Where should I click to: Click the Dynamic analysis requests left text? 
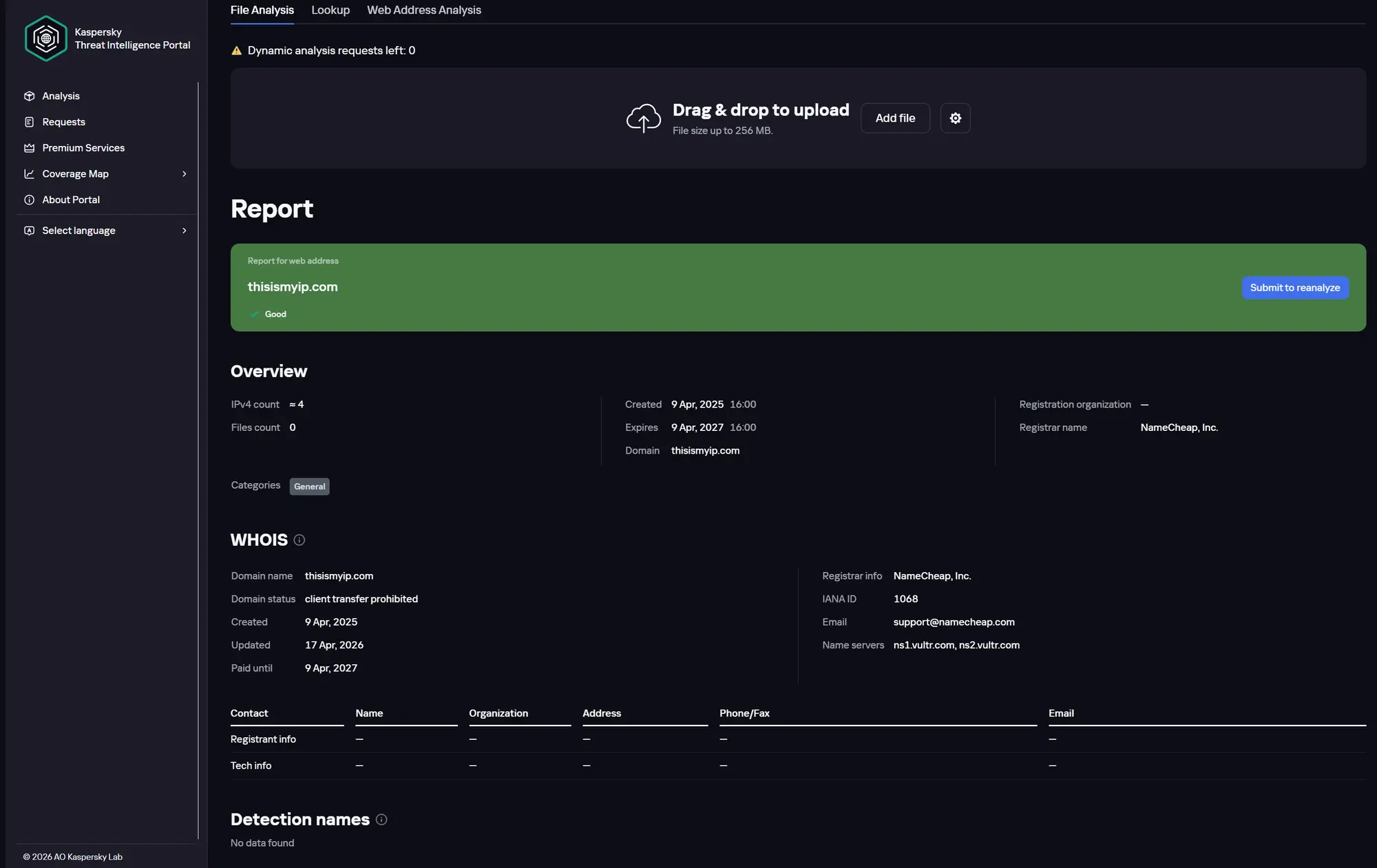331,50
